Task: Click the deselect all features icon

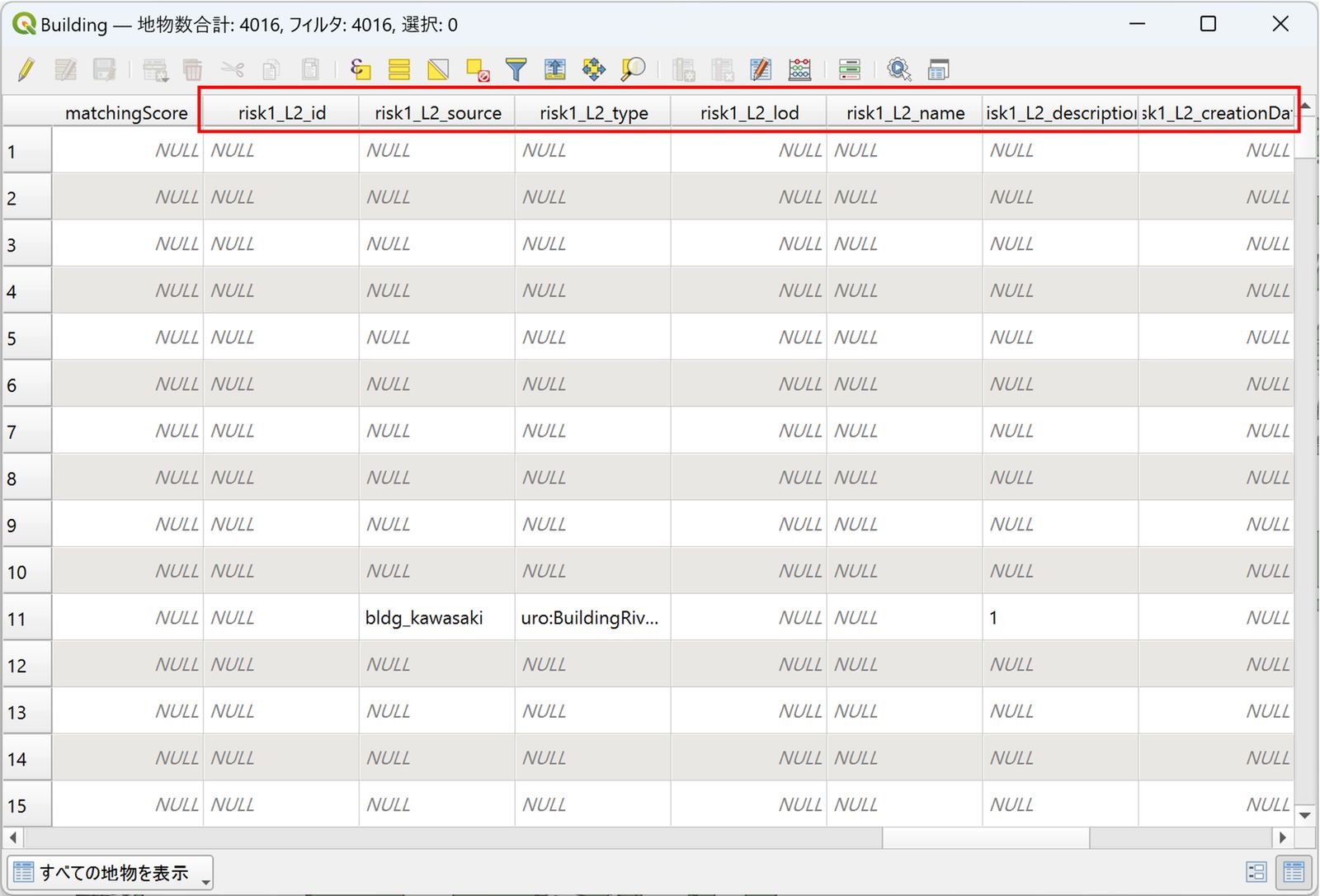Action: (478, 69)
